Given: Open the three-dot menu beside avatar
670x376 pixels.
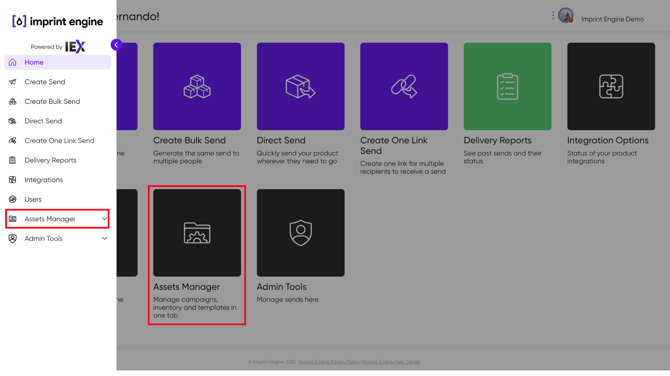Looking at the screenshot, I should [x=553, y=15].
